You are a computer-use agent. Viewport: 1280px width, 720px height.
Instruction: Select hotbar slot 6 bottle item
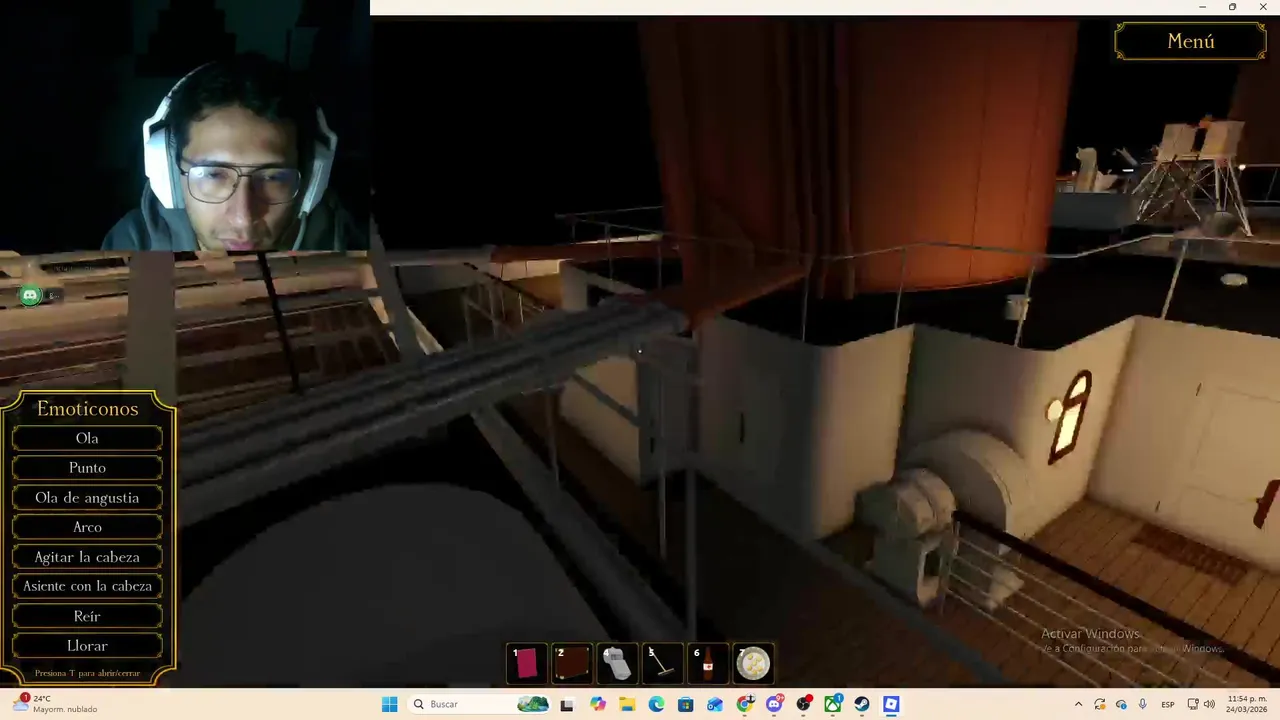coord(707,663)
